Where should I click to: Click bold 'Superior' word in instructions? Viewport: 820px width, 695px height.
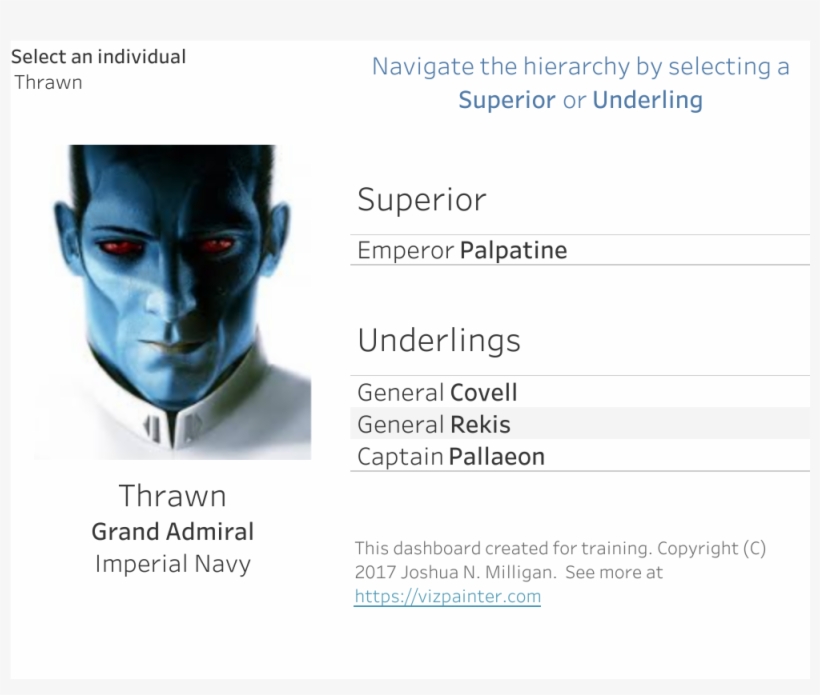[506, 100]
